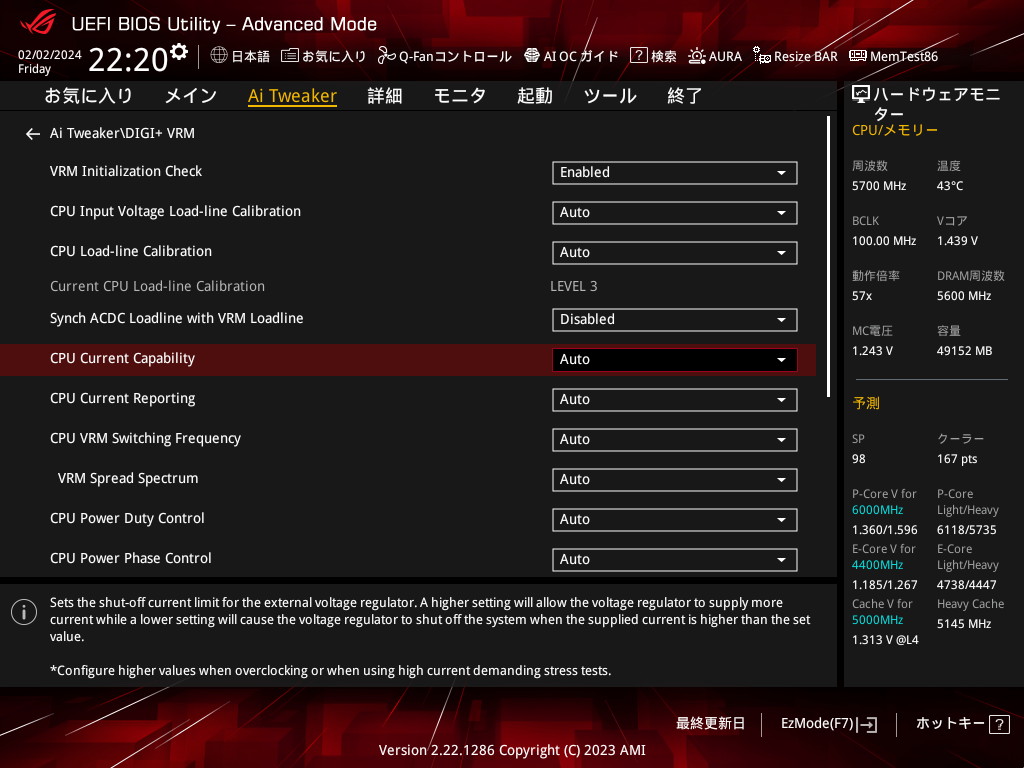Screen dimensions: 1024x768
Task: Click 49152 MB capacity value
Action: (x=965, y=351)
